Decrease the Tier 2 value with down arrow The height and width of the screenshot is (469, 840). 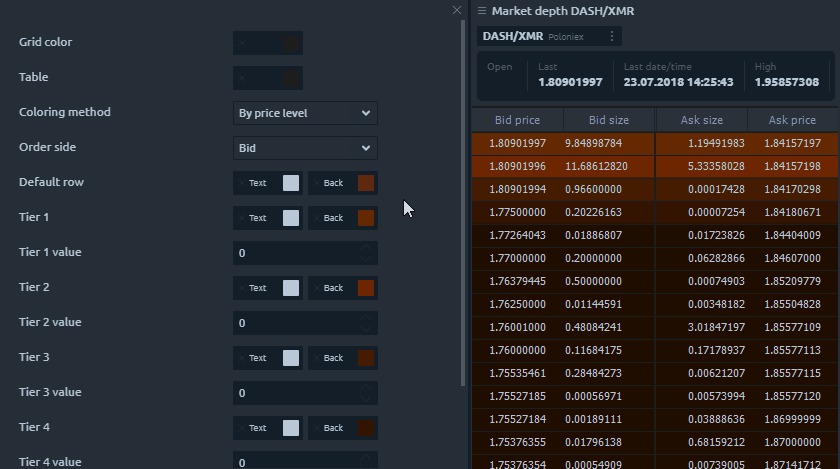(x=367, y=328)
